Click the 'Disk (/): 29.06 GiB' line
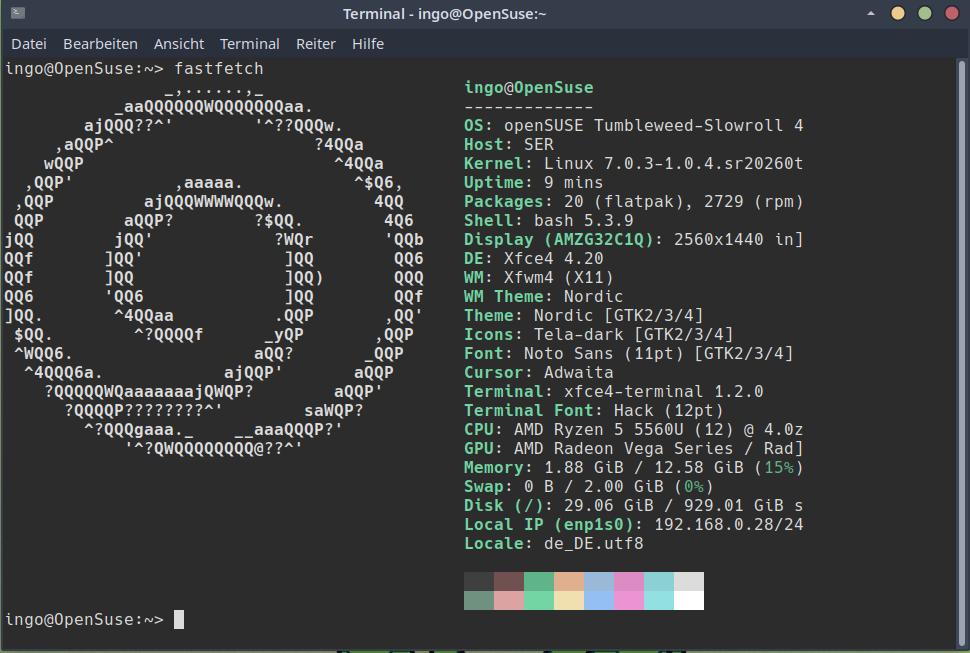The width and height of the screenshot is (970, 653). tap(633, 506)
